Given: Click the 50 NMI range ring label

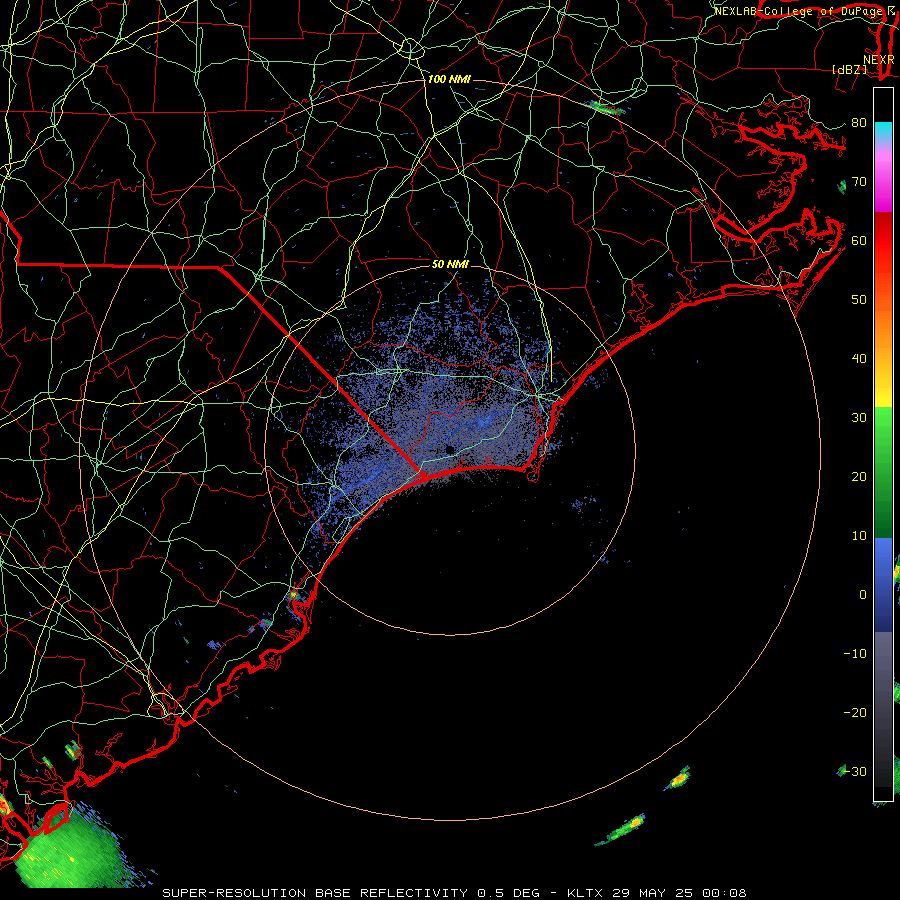Looking at the screenshot, I should (450, 265).
